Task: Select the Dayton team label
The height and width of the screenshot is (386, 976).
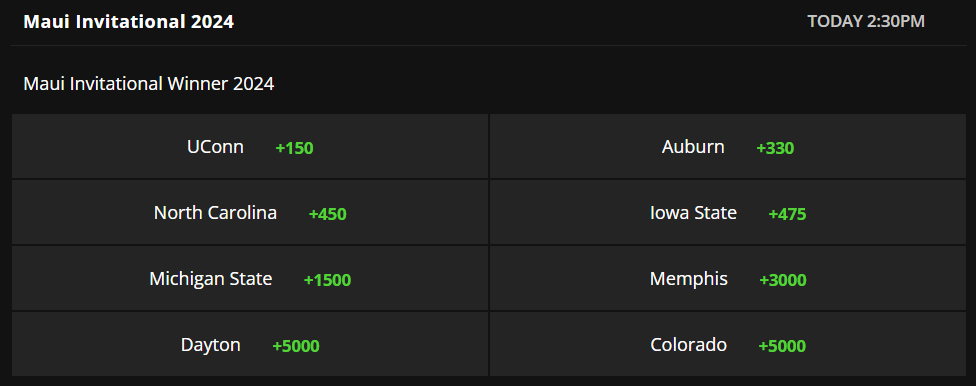Action: pyautogui.click(x=210, y=345)
